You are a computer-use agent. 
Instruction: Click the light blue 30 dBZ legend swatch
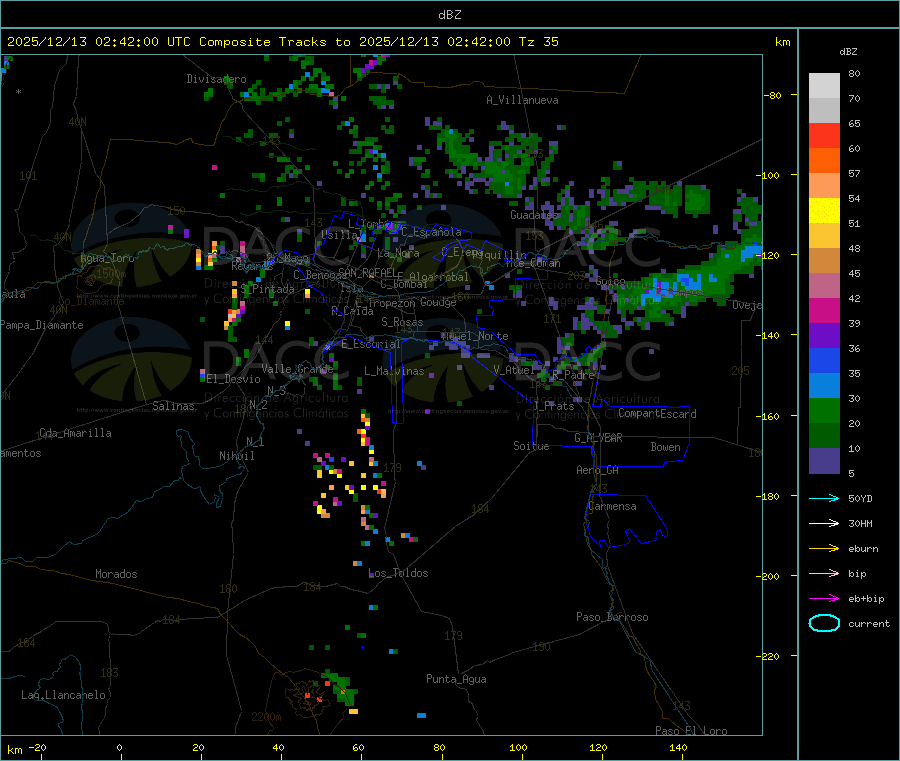(824, 386)
